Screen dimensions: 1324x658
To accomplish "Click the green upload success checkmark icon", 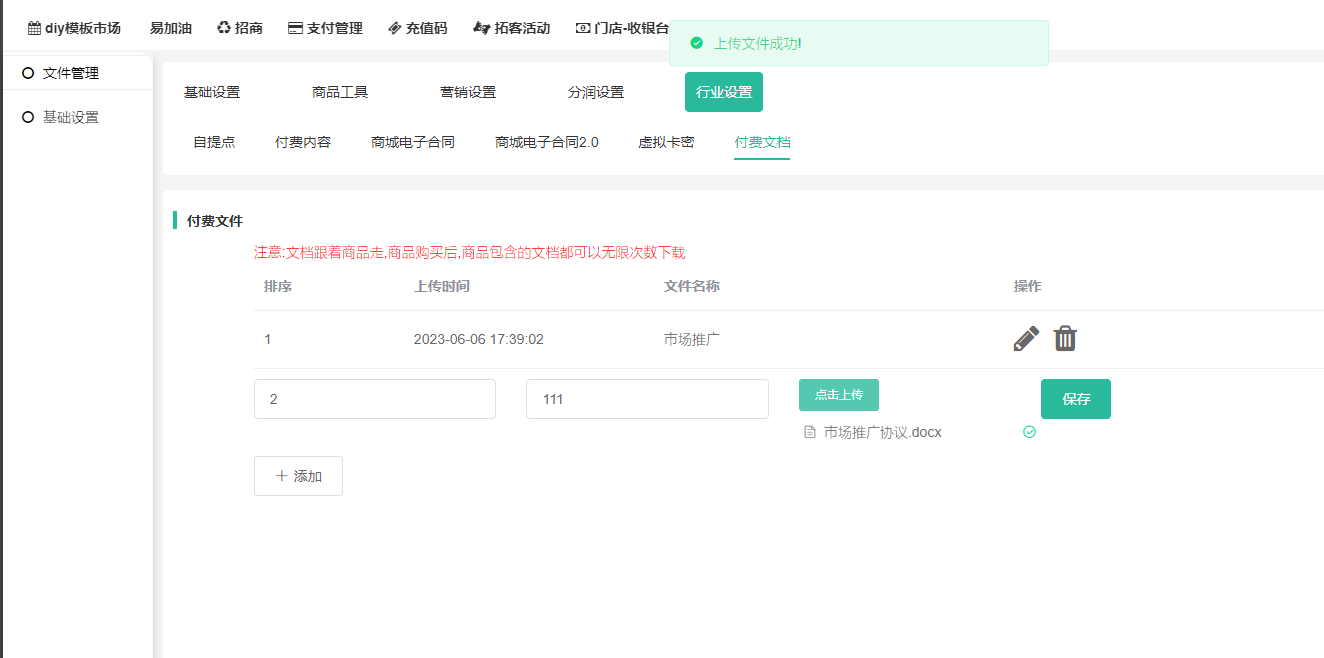I will [x=1029, y=432].
